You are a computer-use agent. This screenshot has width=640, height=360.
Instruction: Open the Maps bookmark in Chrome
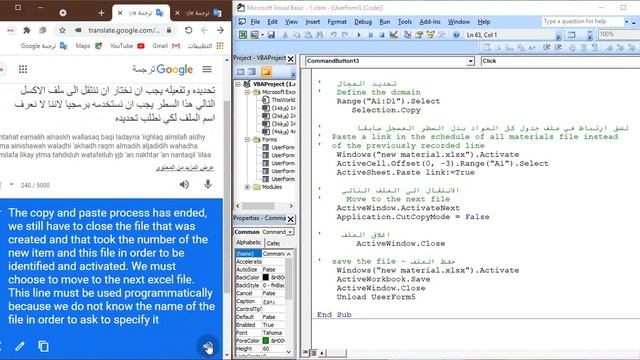[89, 46]
